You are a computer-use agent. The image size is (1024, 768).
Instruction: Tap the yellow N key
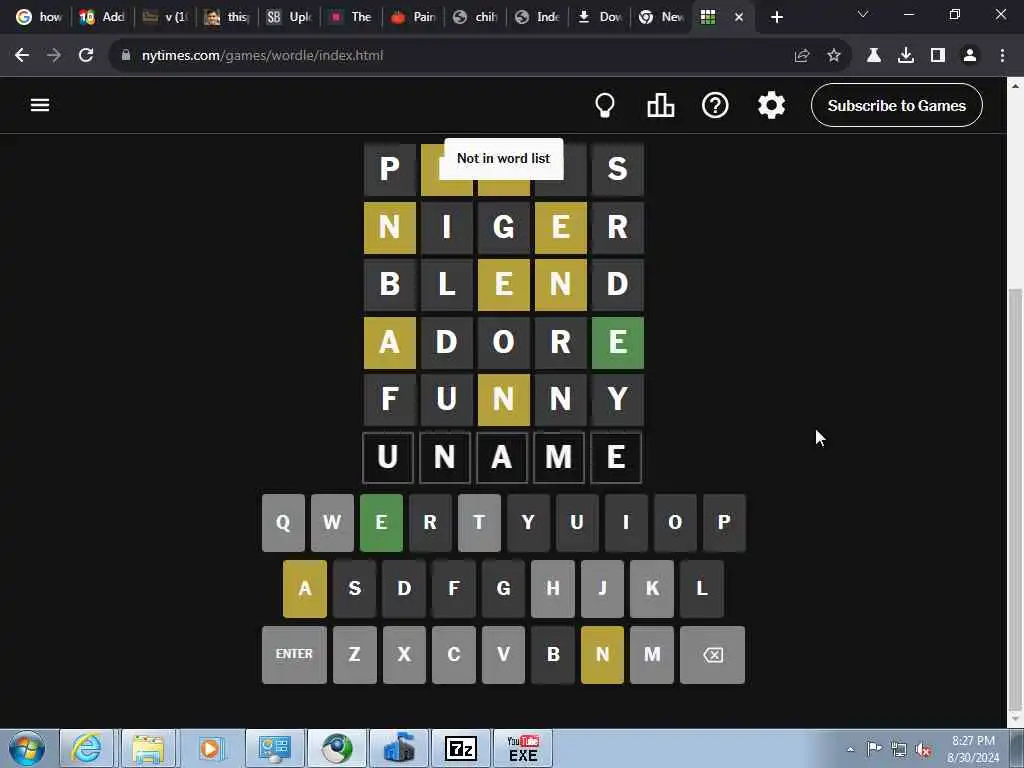coord(603,654)
